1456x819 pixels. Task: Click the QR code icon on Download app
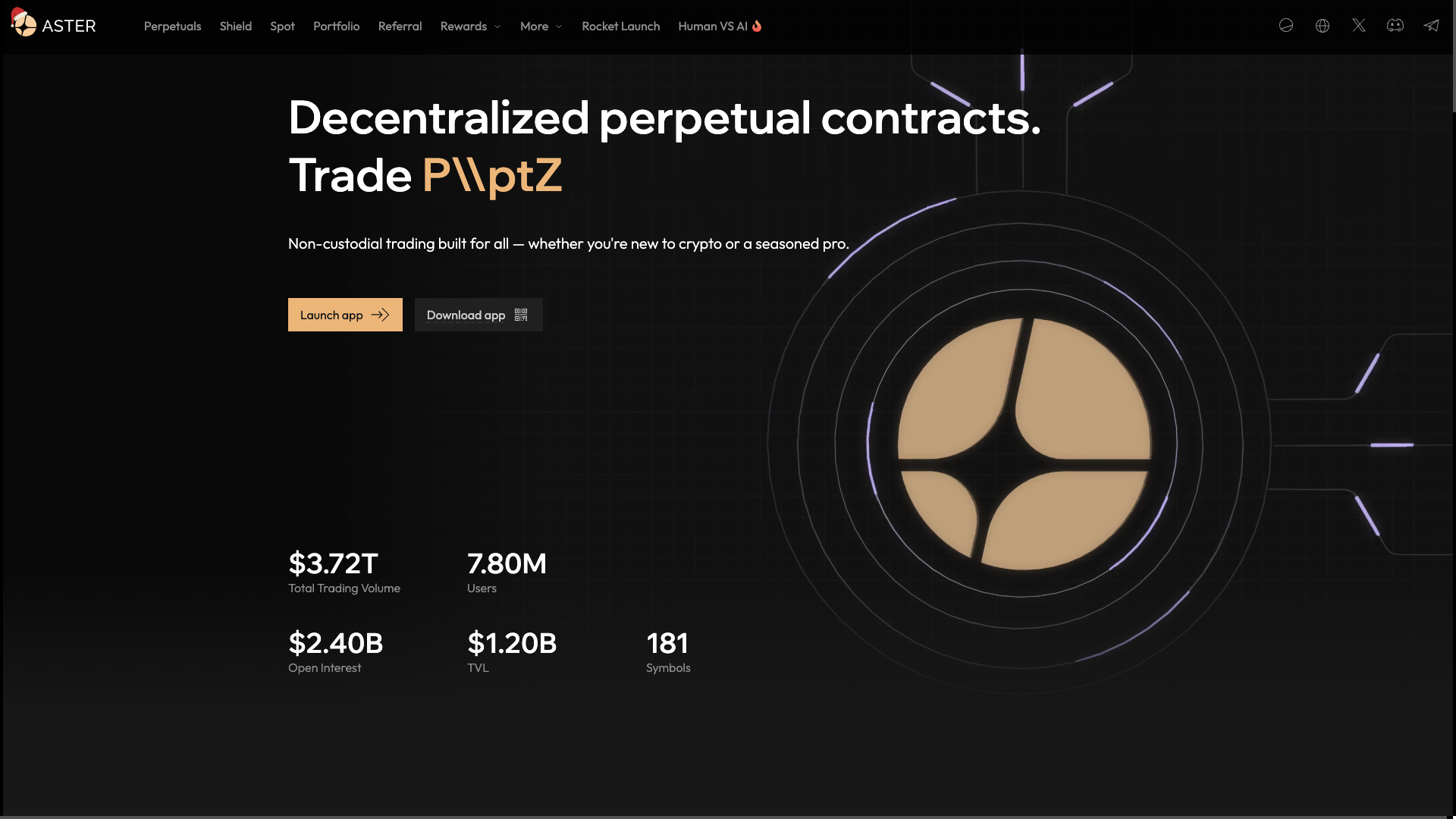[521, 315]
